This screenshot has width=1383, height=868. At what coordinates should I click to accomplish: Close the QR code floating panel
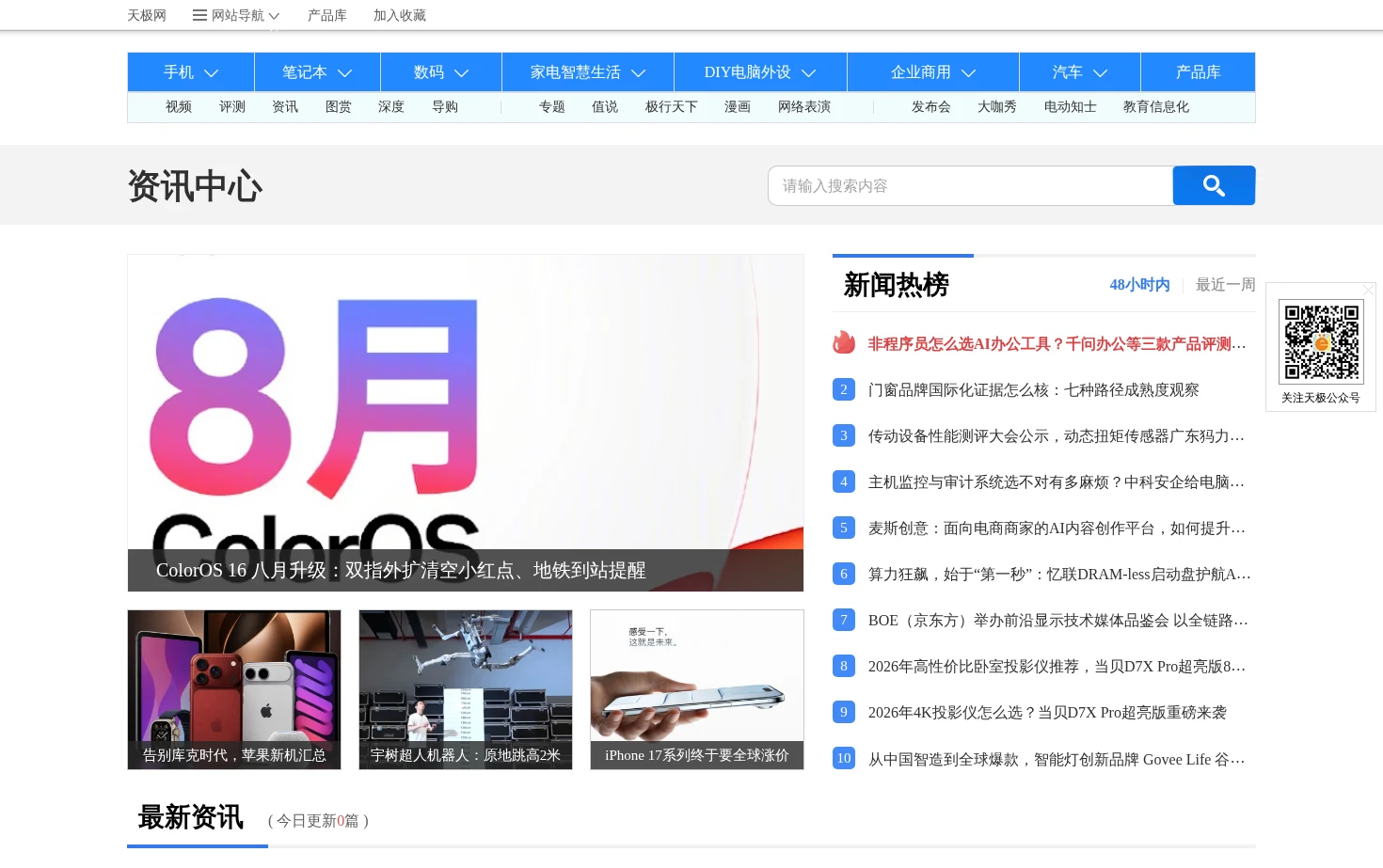[x=1369, y=290]
